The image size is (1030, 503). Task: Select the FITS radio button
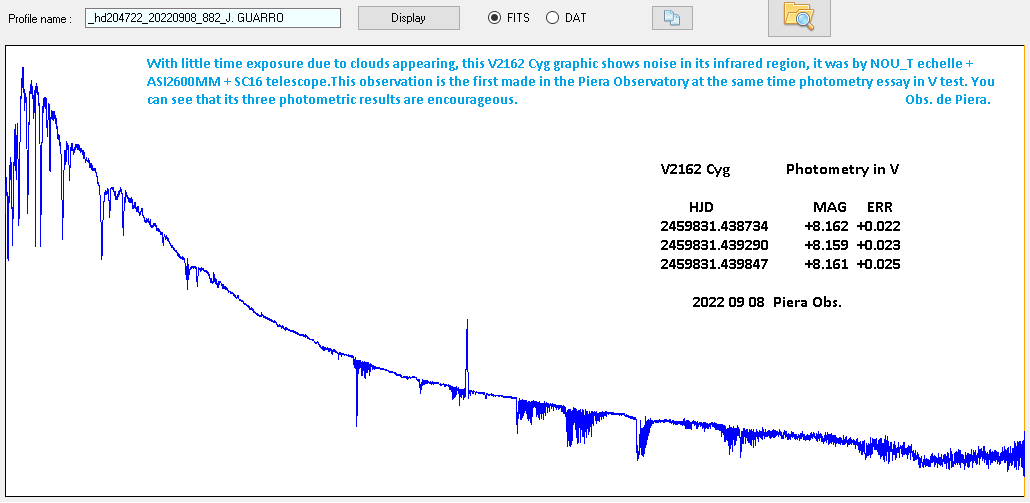[494, 18]
